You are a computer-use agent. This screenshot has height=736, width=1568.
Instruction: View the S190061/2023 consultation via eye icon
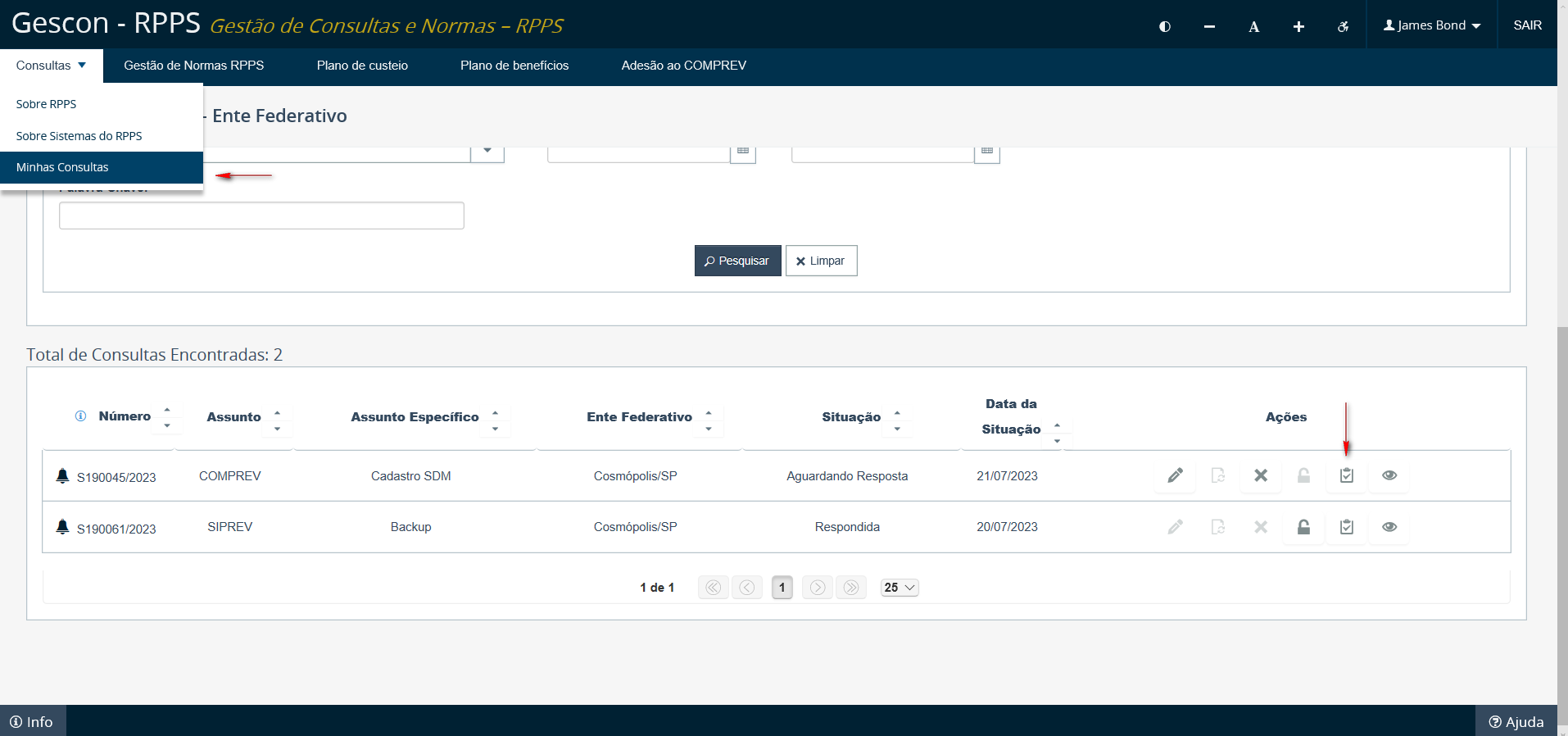tap(1389, 527)
